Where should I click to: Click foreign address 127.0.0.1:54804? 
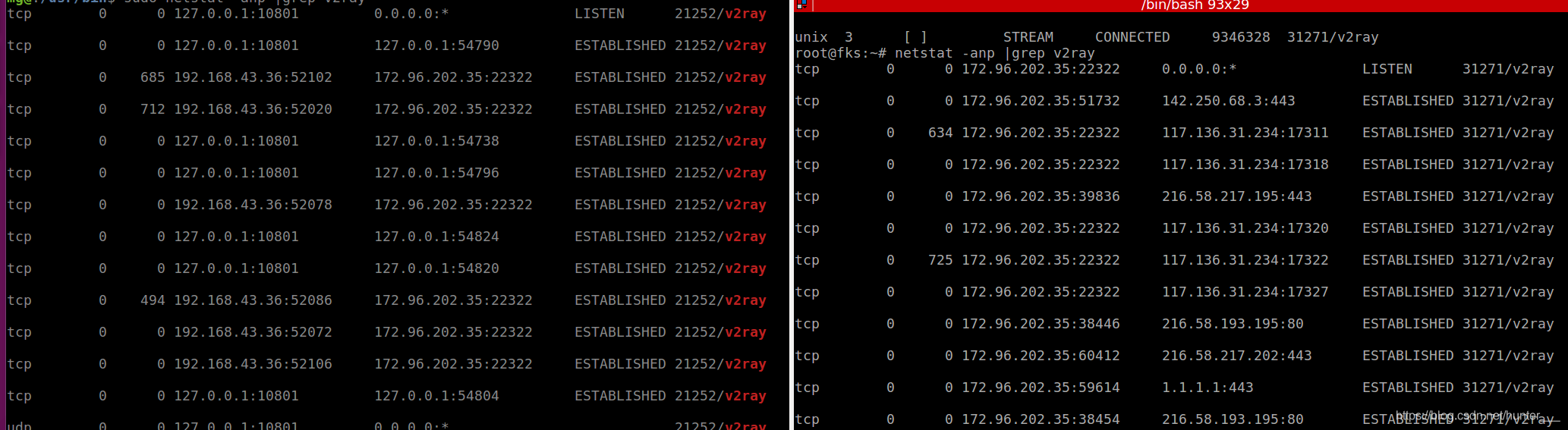pos(436,396)
